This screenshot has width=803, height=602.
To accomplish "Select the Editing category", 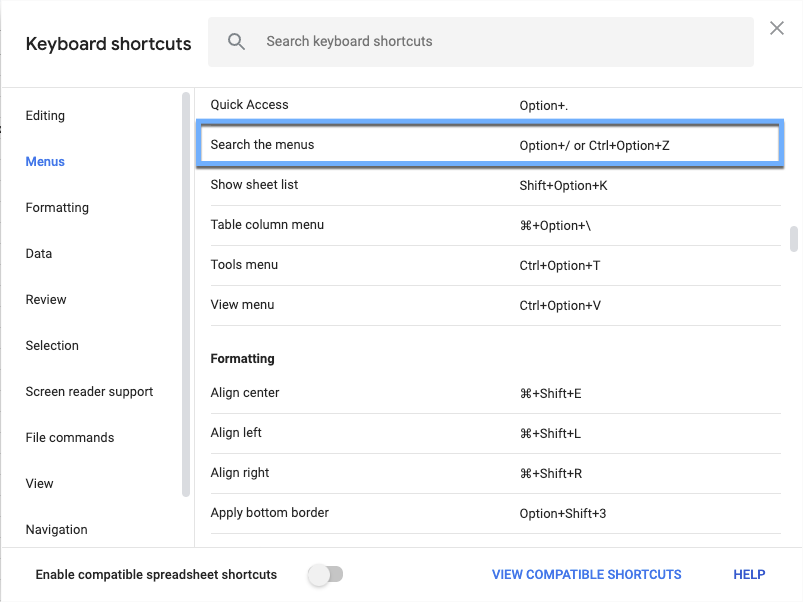I will (45, 116).
